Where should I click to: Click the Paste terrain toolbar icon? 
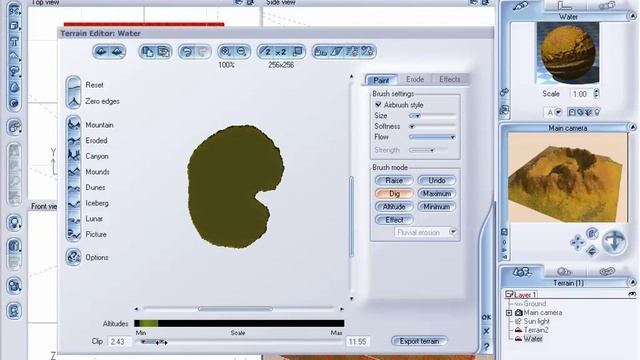click(163, 51)
